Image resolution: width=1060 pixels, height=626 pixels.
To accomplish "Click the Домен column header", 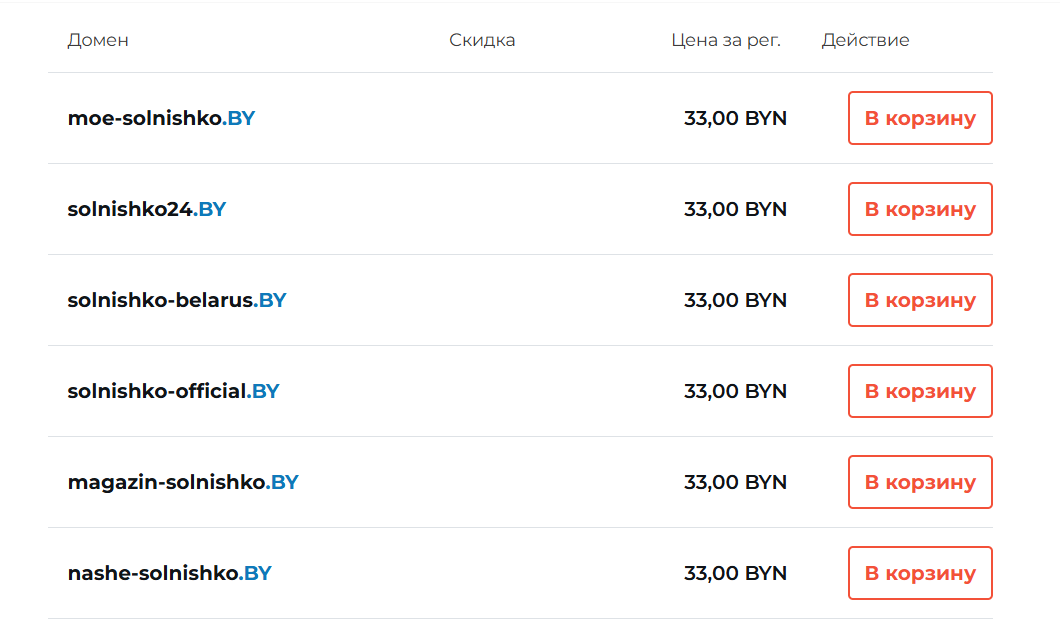I will pyautogui.click(x=98, y=40).
